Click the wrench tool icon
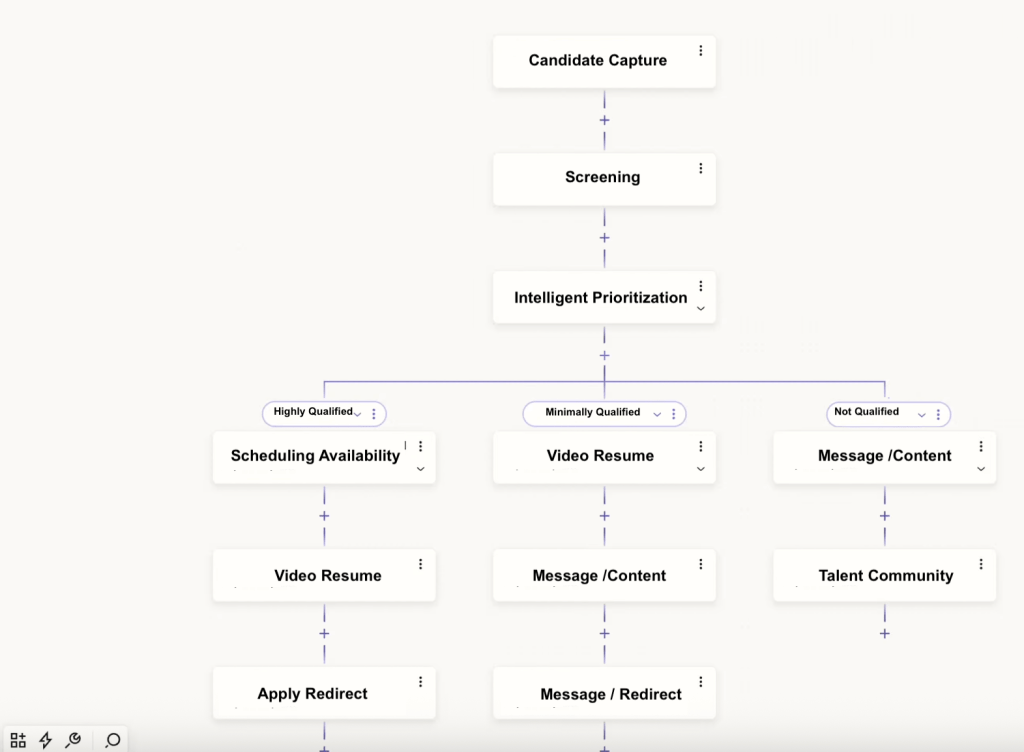1024x752 pixels. click(x=73, y=740)
